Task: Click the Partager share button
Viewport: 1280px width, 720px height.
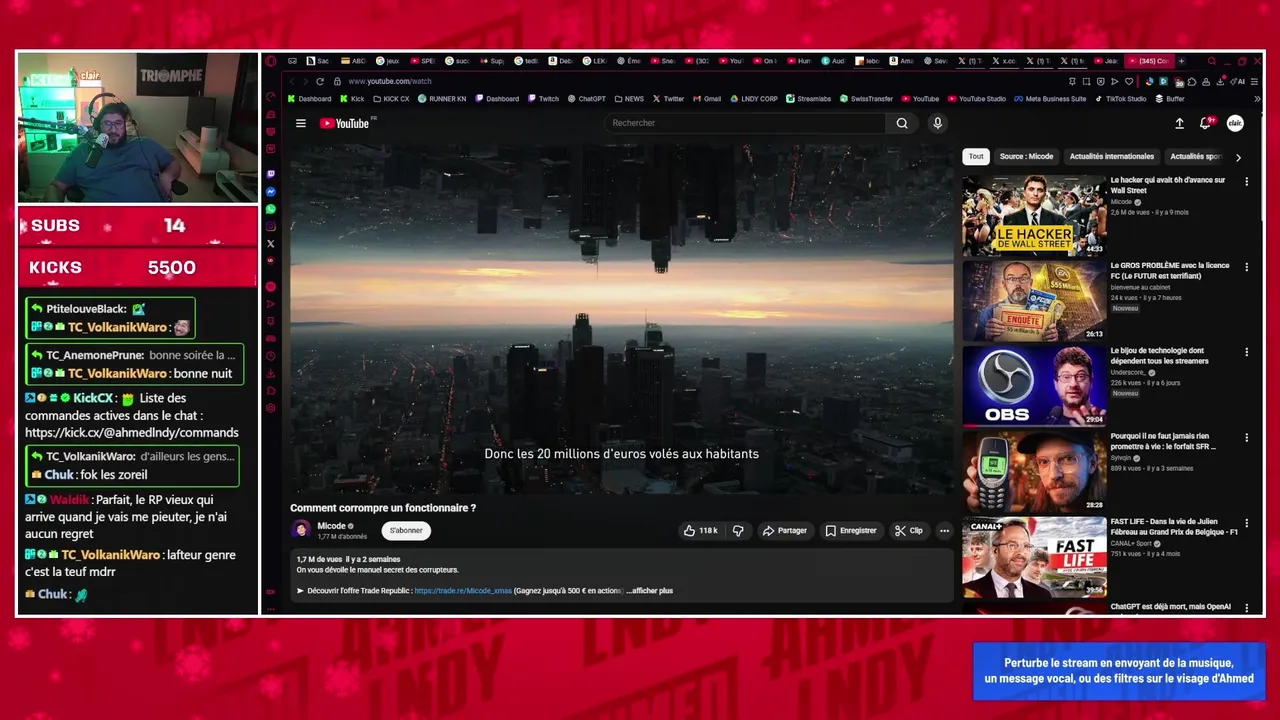Action: (784, 530)
